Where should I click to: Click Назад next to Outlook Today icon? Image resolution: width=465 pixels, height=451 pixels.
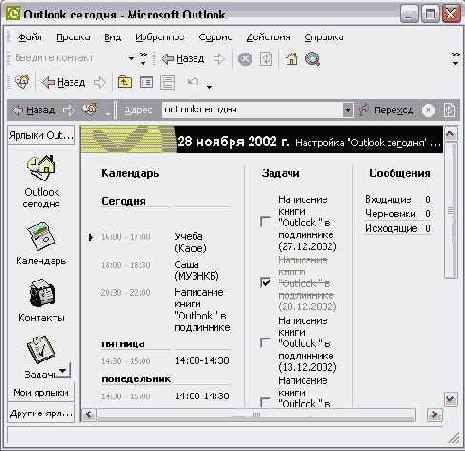[x=63, y=82]
